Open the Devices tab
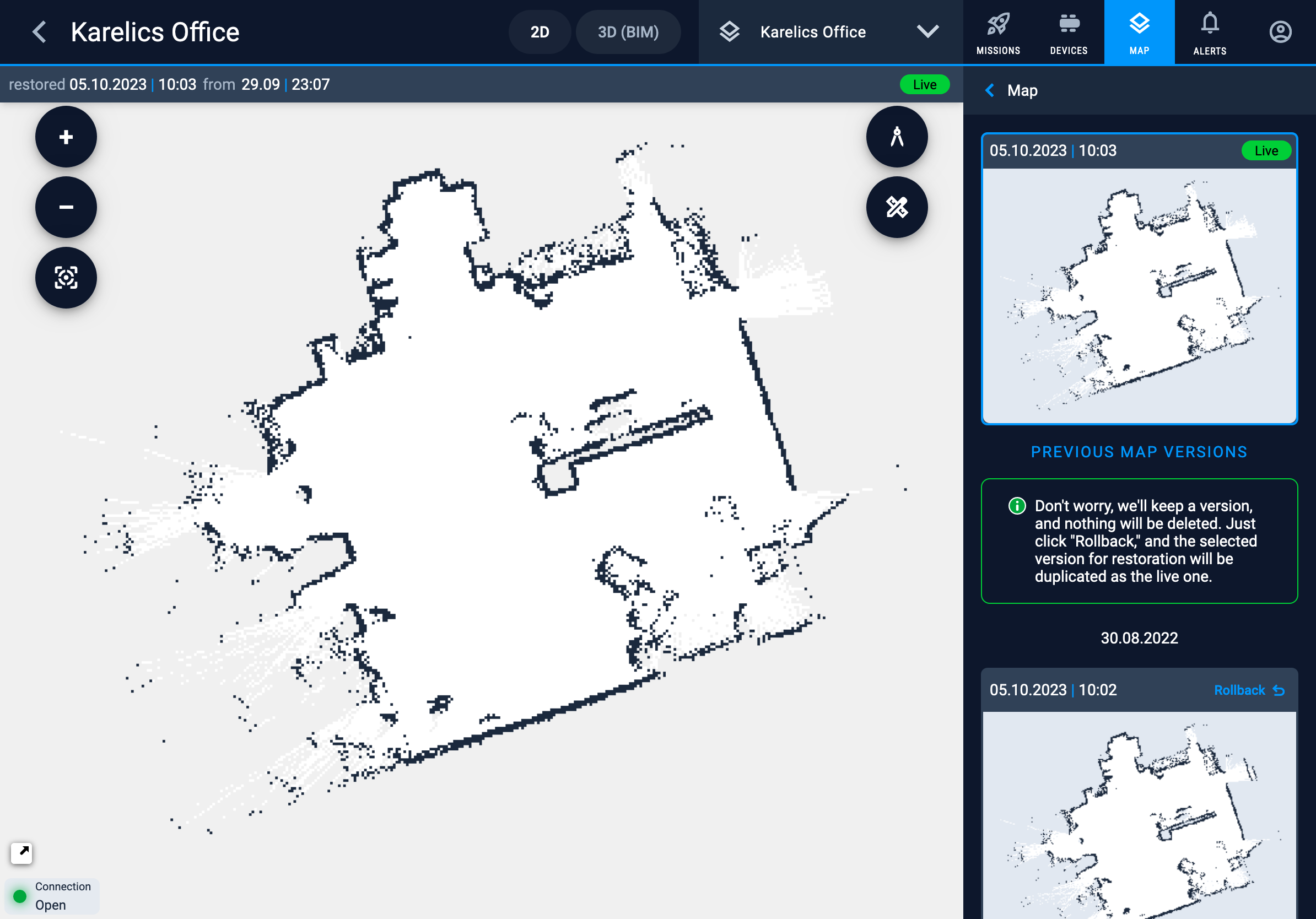This screenshot has width=1316, height=919. 1069,33
